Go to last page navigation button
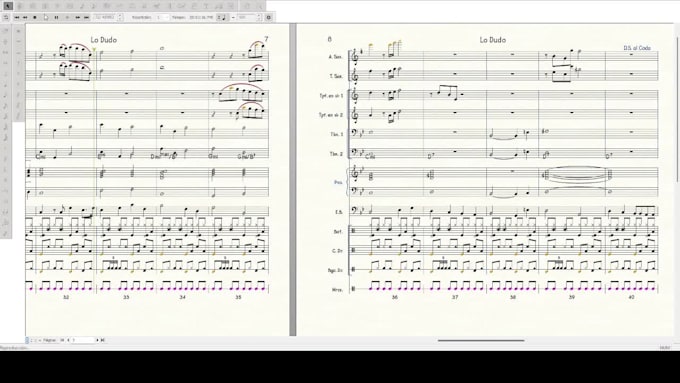 pos(103,340)
